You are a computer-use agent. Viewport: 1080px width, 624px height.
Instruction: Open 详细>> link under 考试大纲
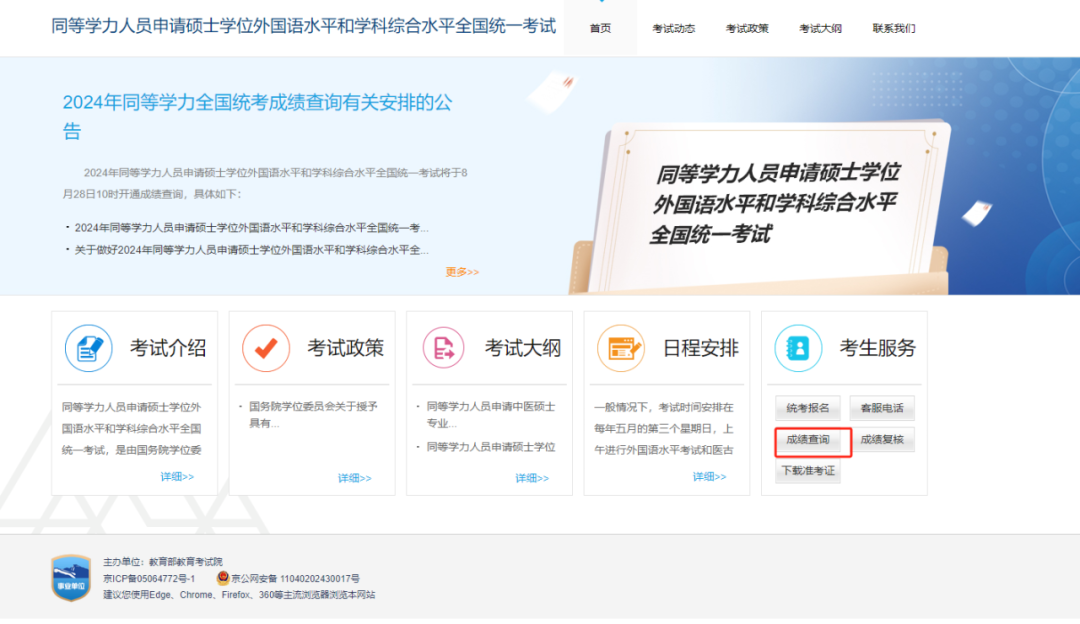click(x=532, y=478)
